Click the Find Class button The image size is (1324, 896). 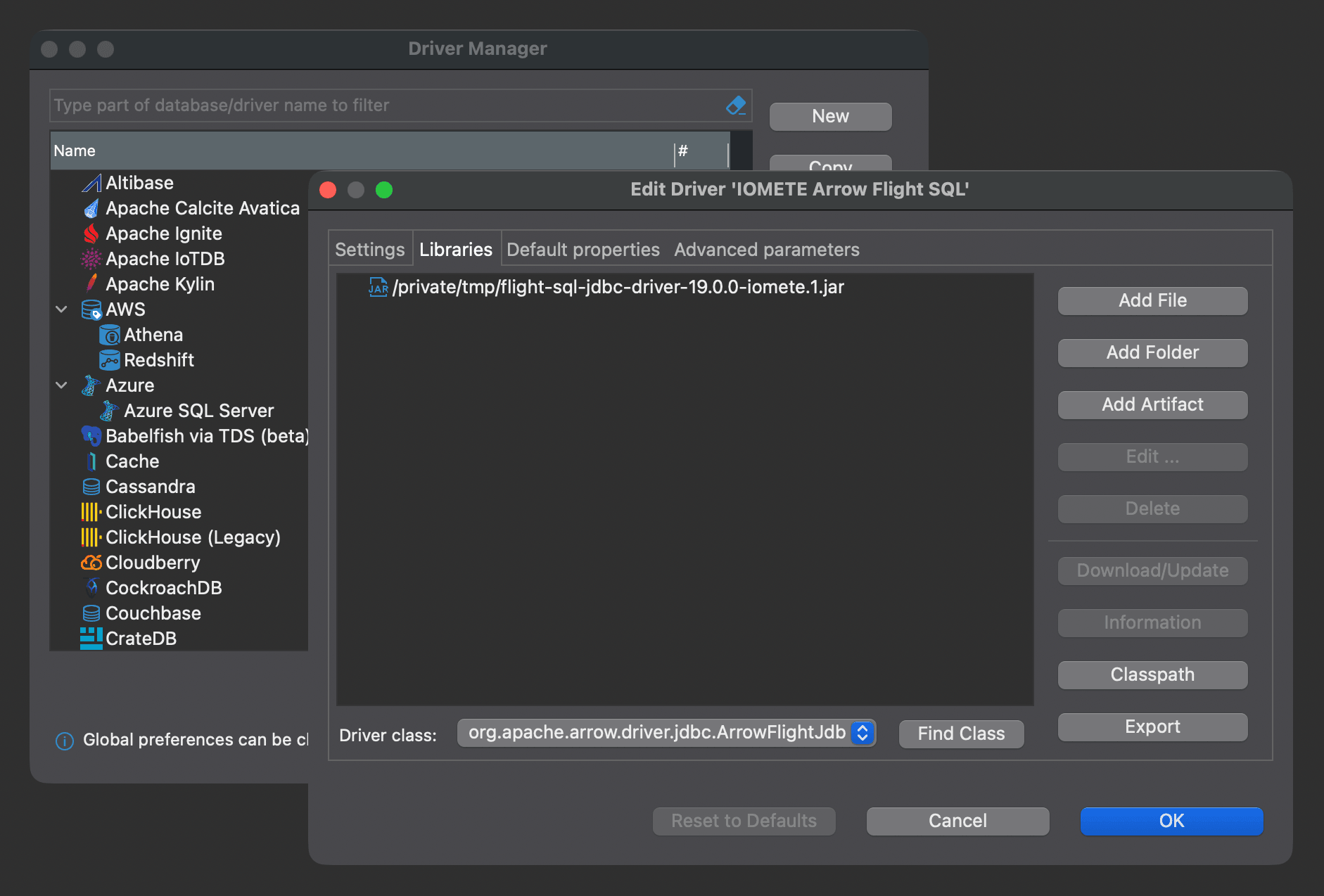tap(961, 734)
